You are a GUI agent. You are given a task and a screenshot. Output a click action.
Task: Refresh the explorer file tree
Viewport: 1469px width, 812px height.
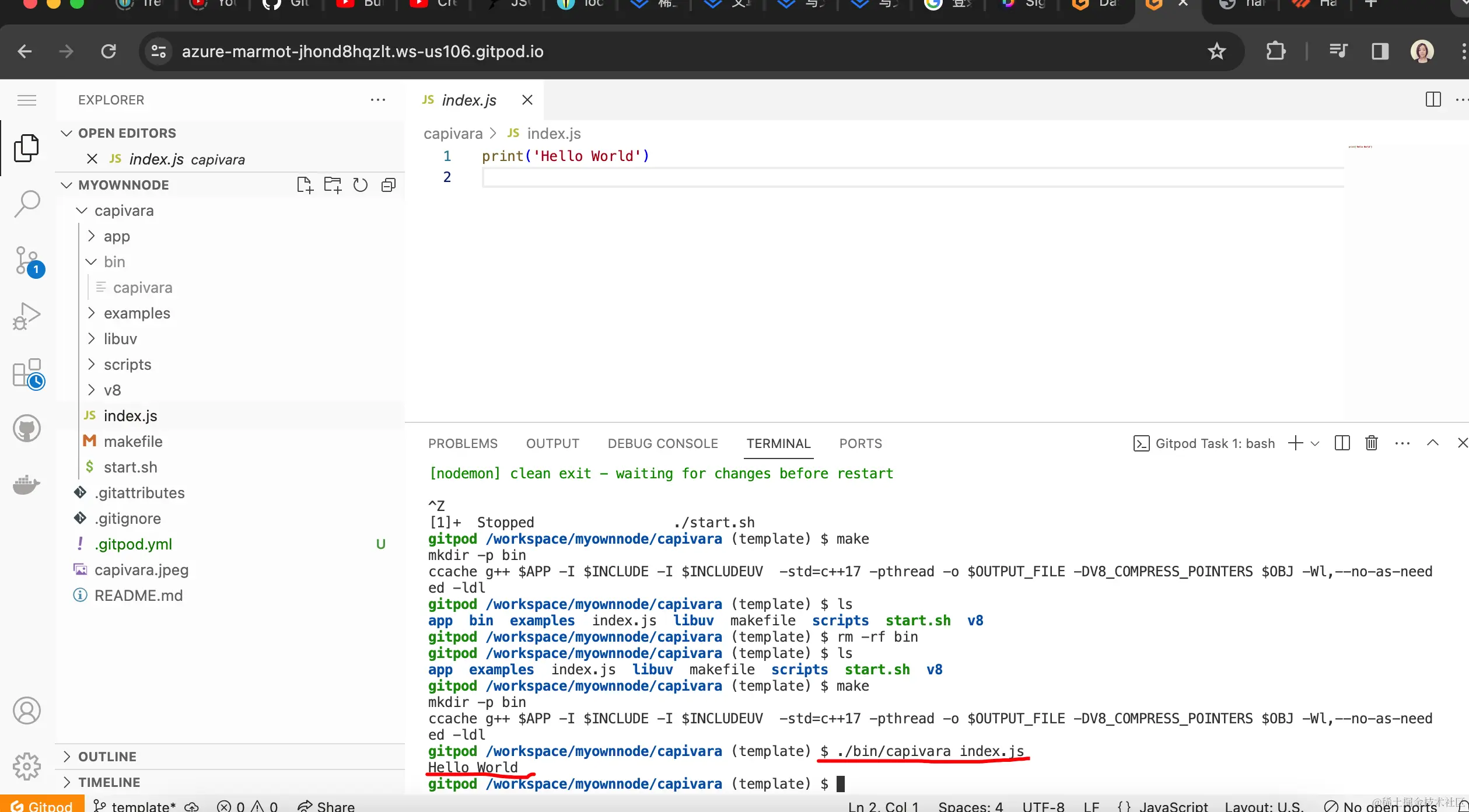(x=361, y=185)
